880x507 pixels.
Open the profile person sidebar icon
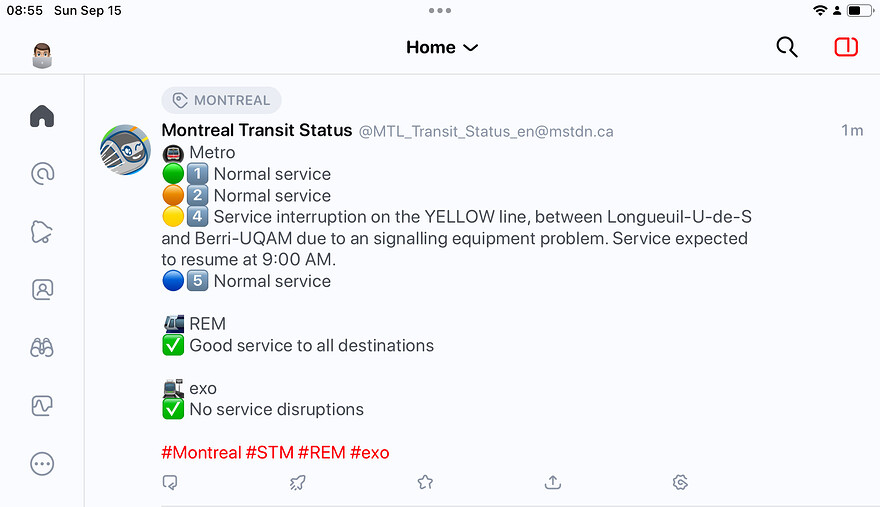point(42,290)
